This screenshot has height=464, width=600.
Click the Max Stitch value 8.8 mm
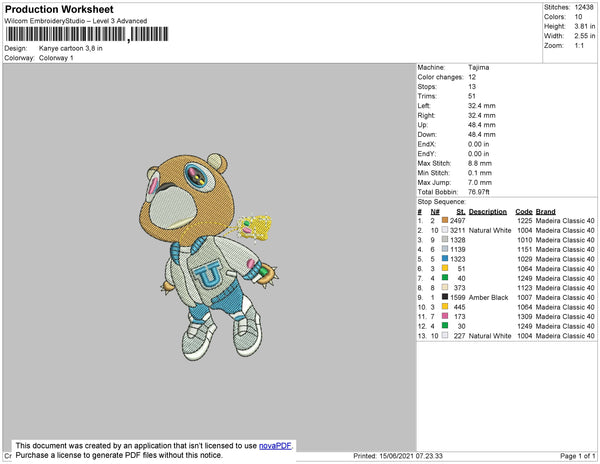(x=480, y=163)
